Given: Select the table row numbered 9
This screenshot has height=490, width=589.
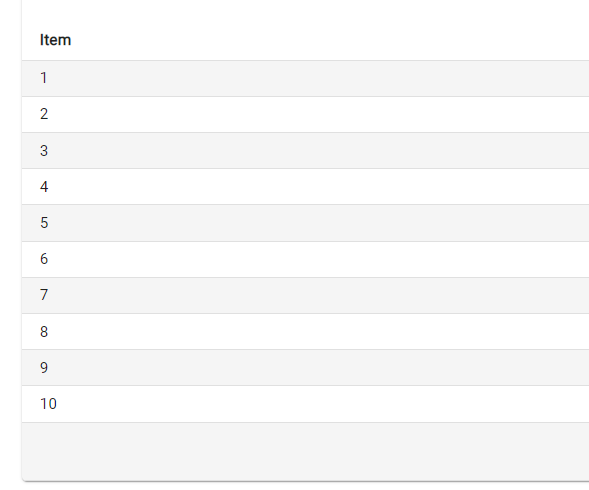Looking at the screenshot, I should (305, 368).
